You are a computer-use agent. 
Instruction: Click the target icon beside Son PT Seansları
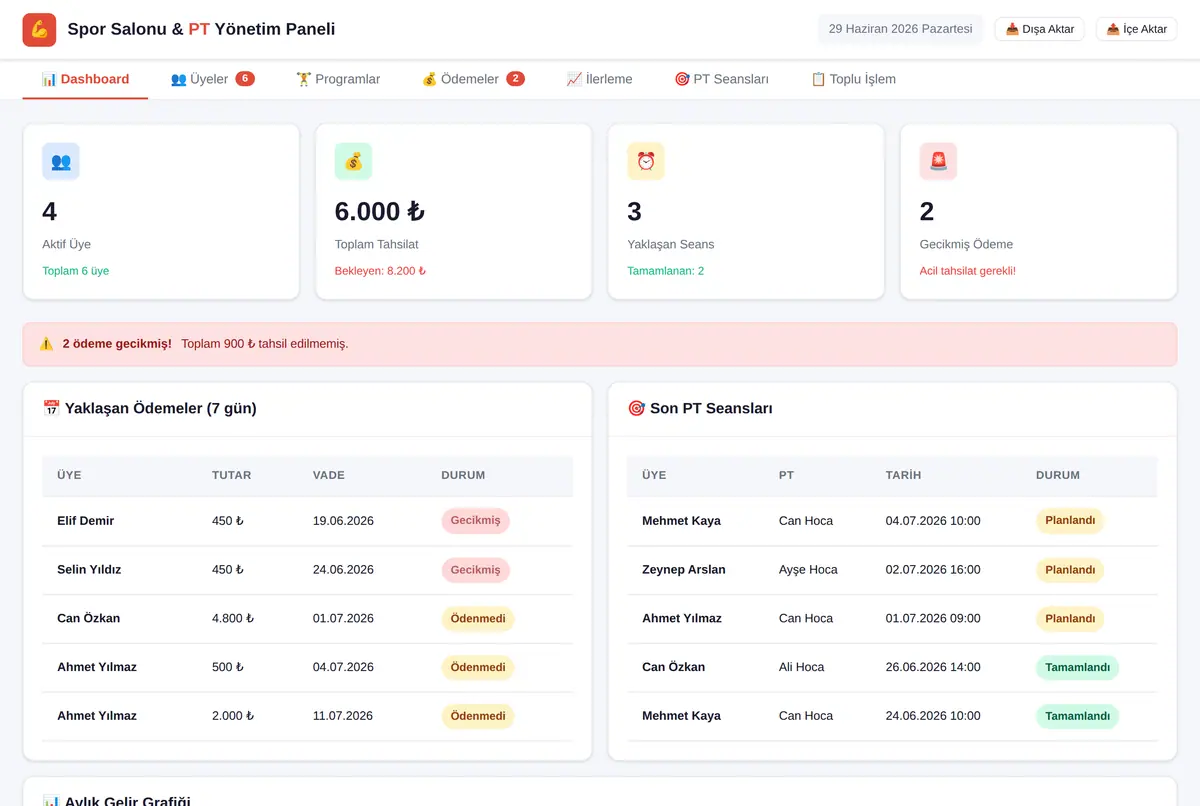click(636, 408)
